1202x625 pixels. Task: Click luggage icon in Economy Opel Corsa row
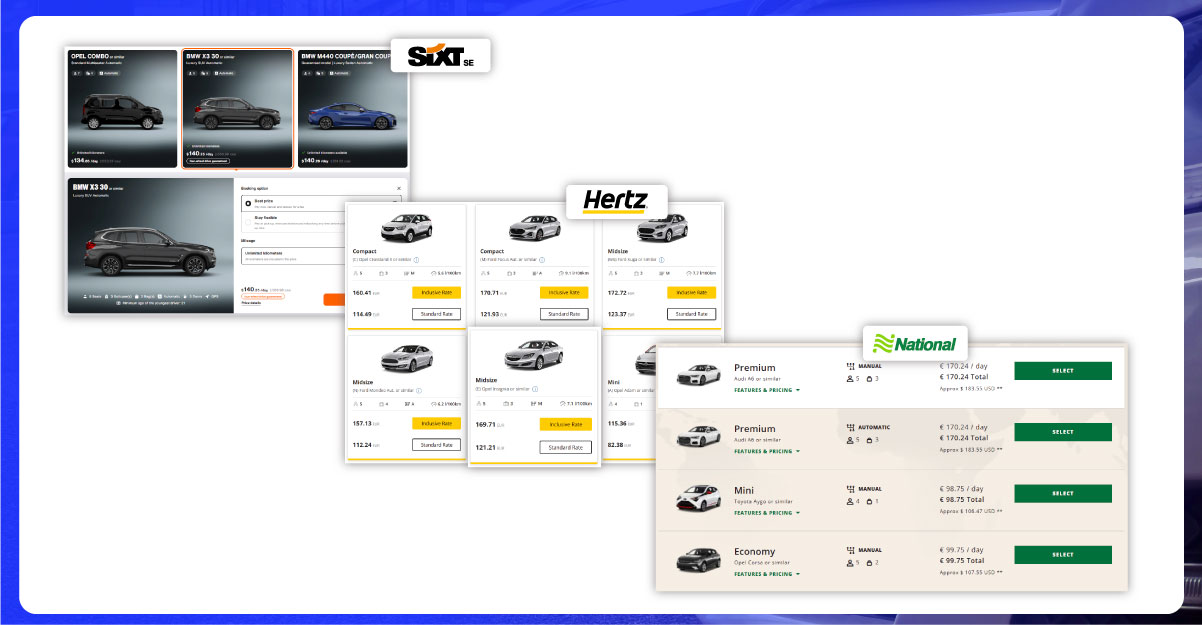(870, 563)
